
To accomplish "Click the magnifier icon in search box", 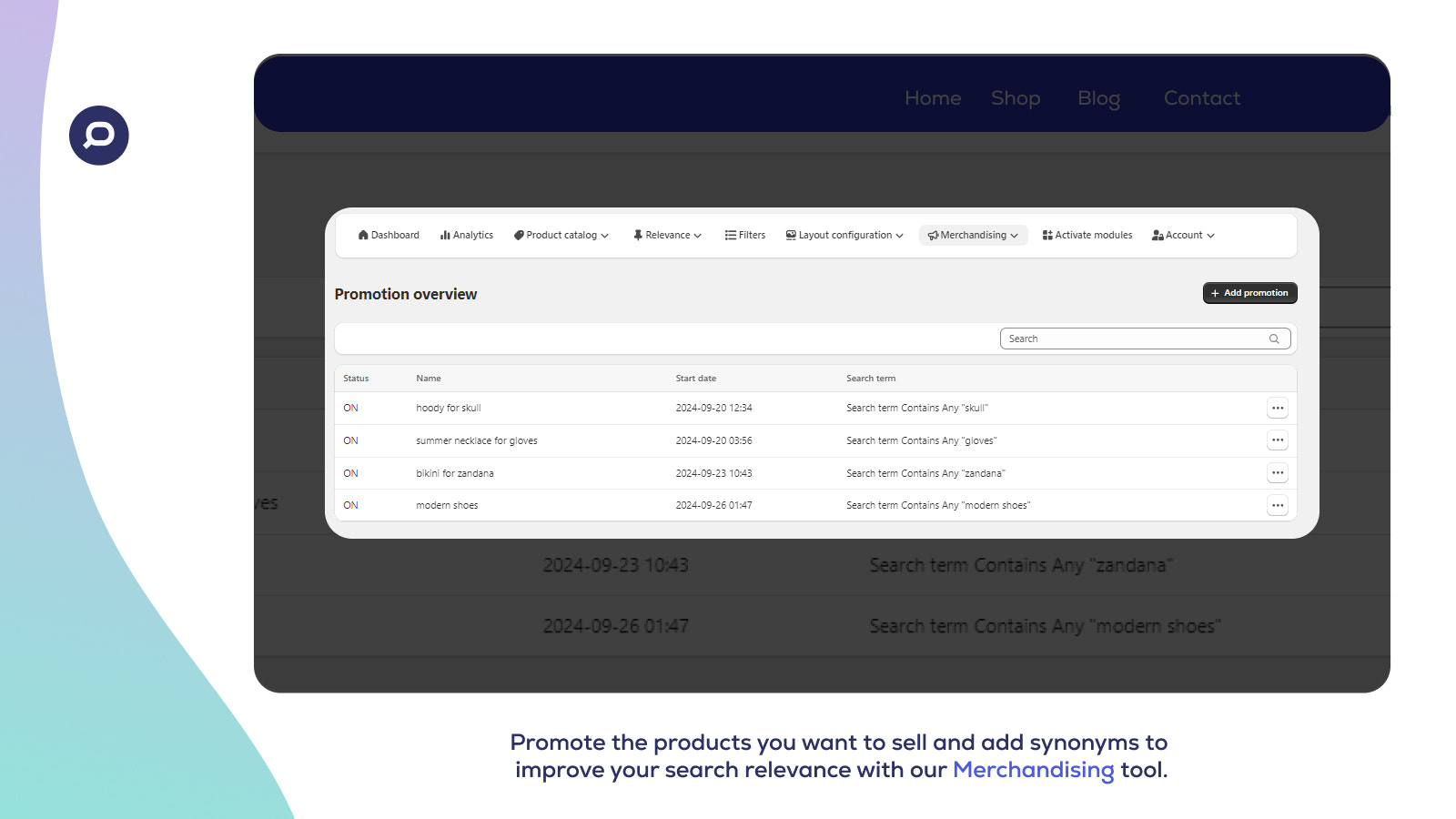I will pos(1274,339).
